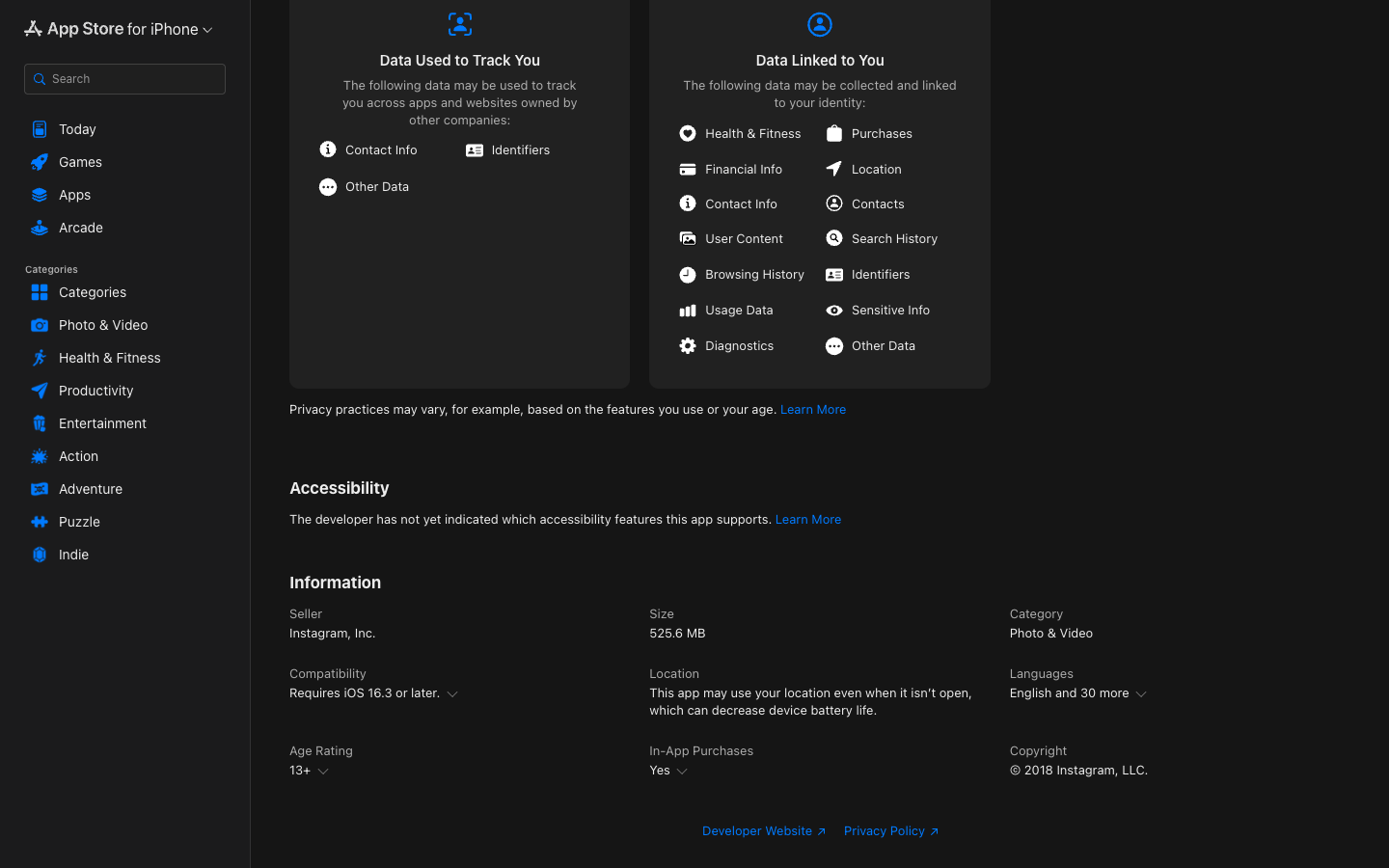This screenshot has height=868, width=1389.
Task: Expand the In-App Purchases Yes chevron
Action: coord(682,772)
